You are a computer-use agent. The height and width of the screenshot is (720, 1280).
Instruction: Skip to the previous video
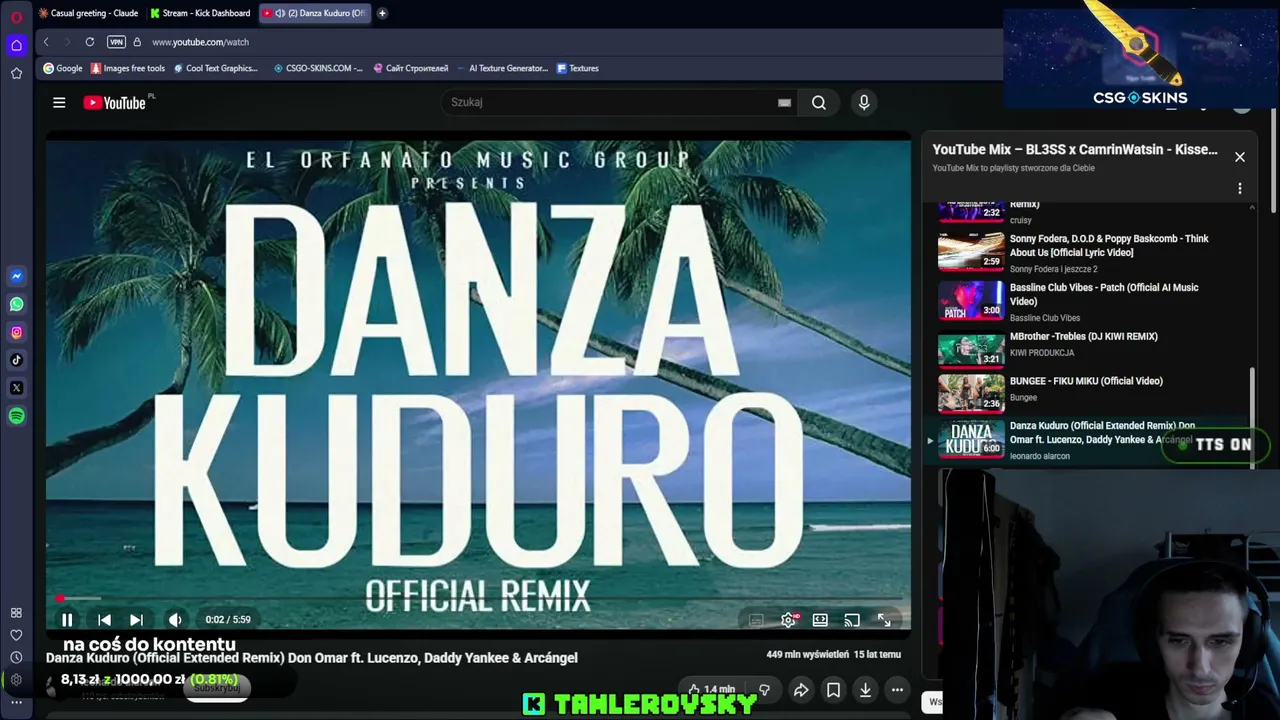tap(104, 620)
